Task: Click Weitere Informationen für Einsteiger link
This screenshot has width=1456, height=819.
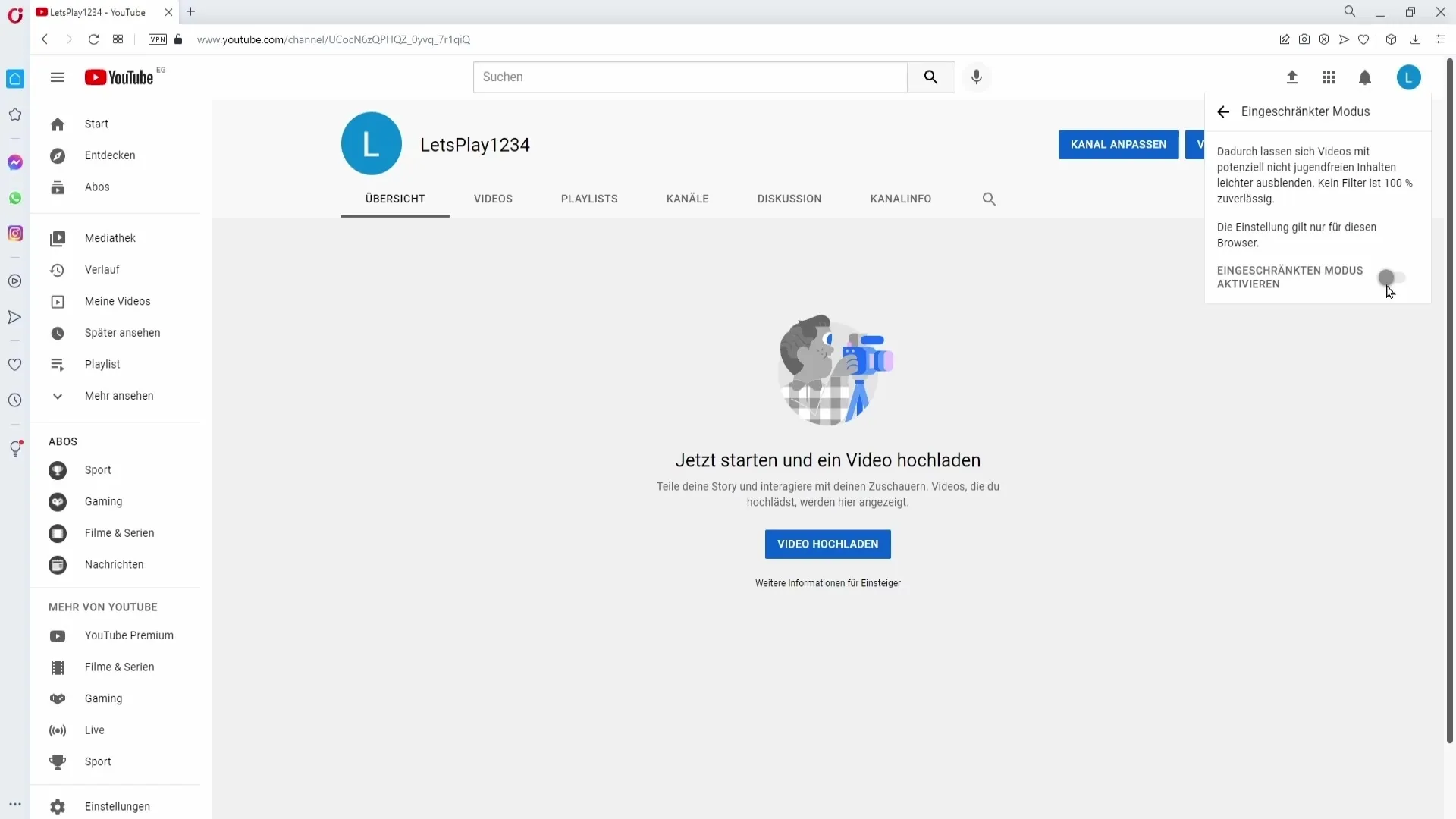Action: point(827,583)
